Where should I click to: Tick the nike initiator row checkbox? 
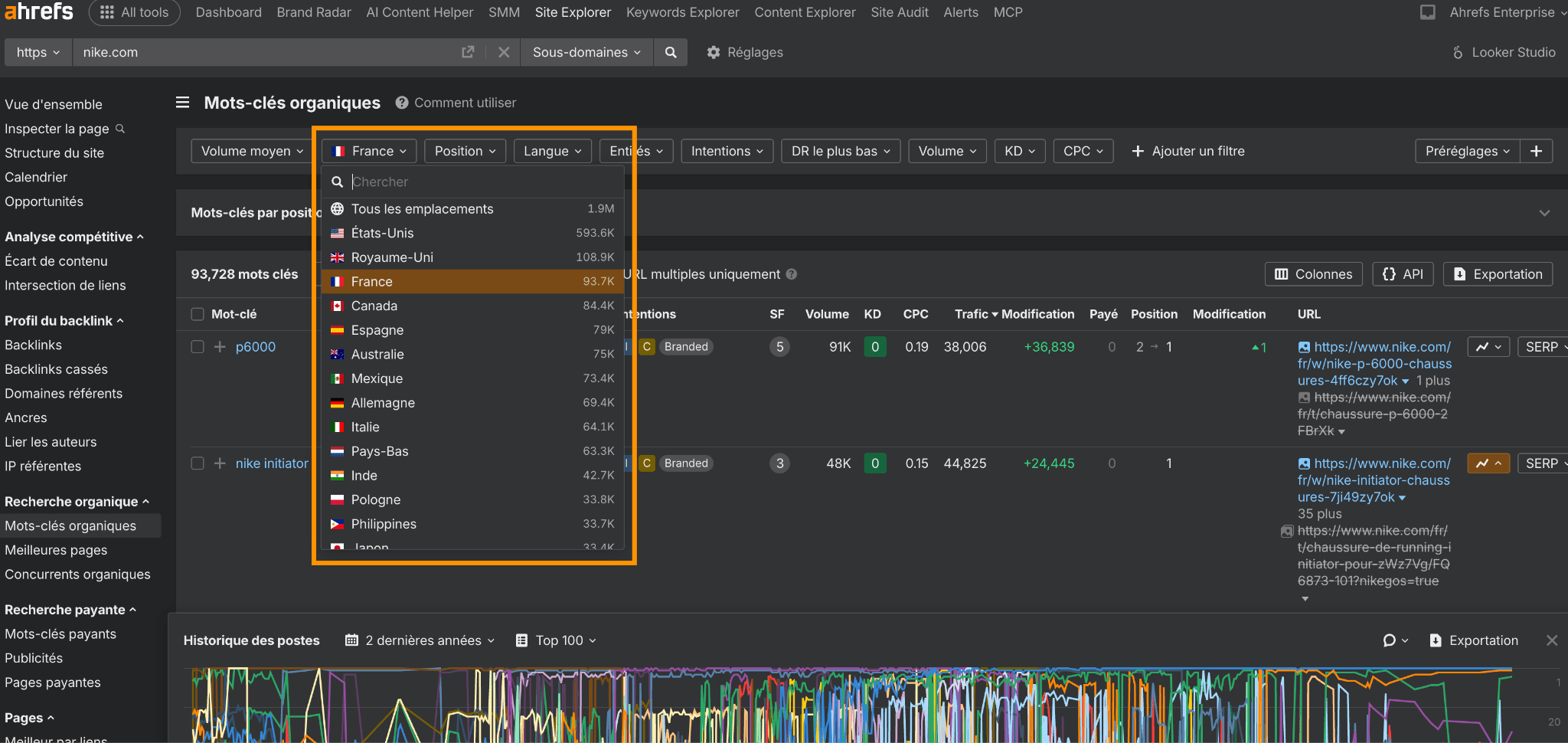pyautogui.click(x=198, y=463)
